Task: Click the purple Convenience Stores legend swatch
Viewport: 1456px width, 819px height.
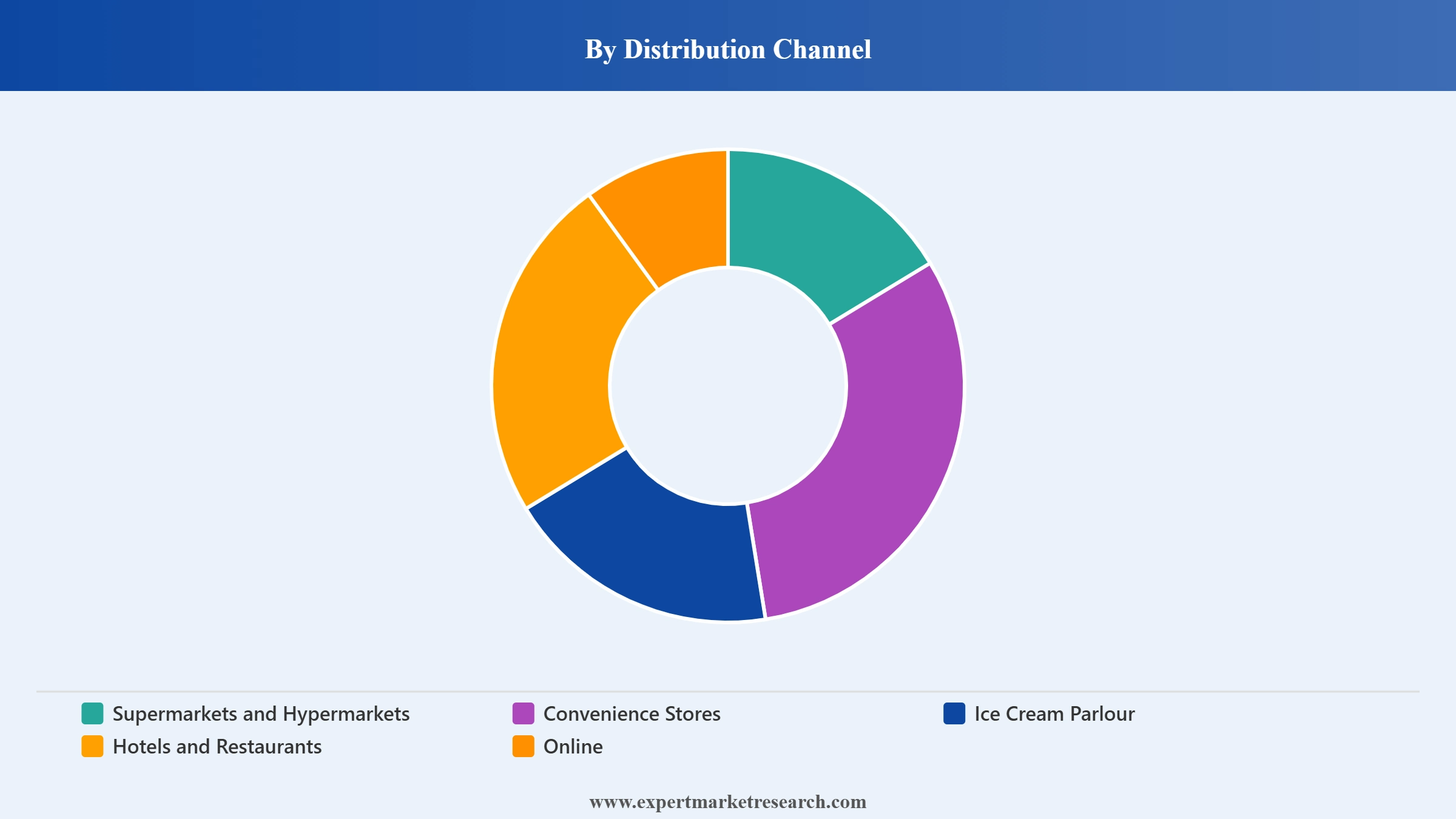Action: [523, 713]
